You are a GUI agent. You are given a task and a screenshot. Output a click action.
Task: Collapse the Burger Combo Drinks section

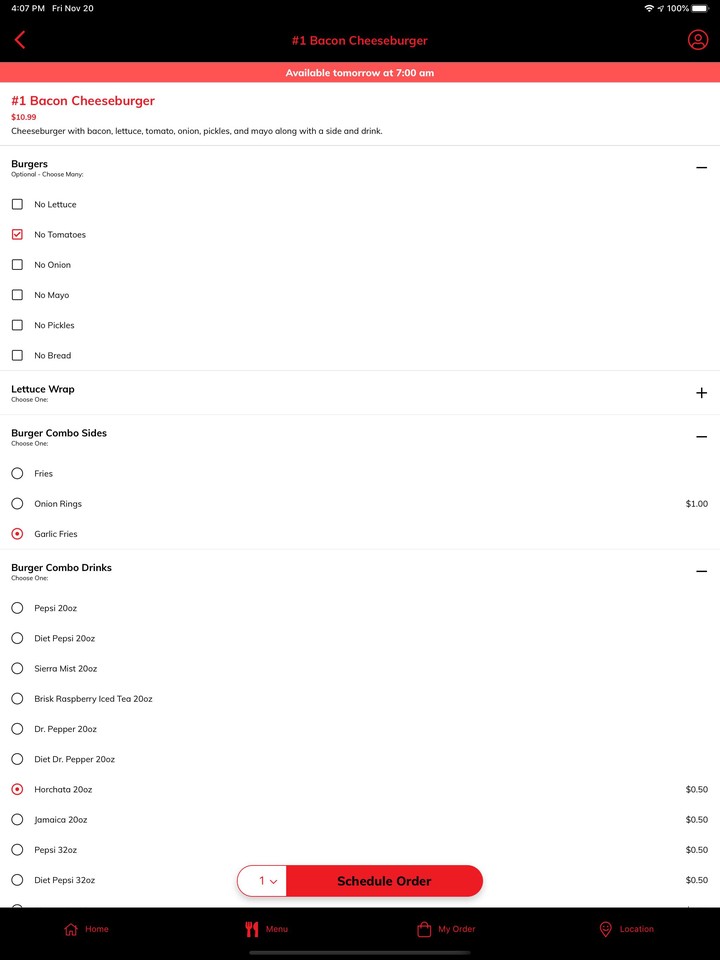(701, 571)
